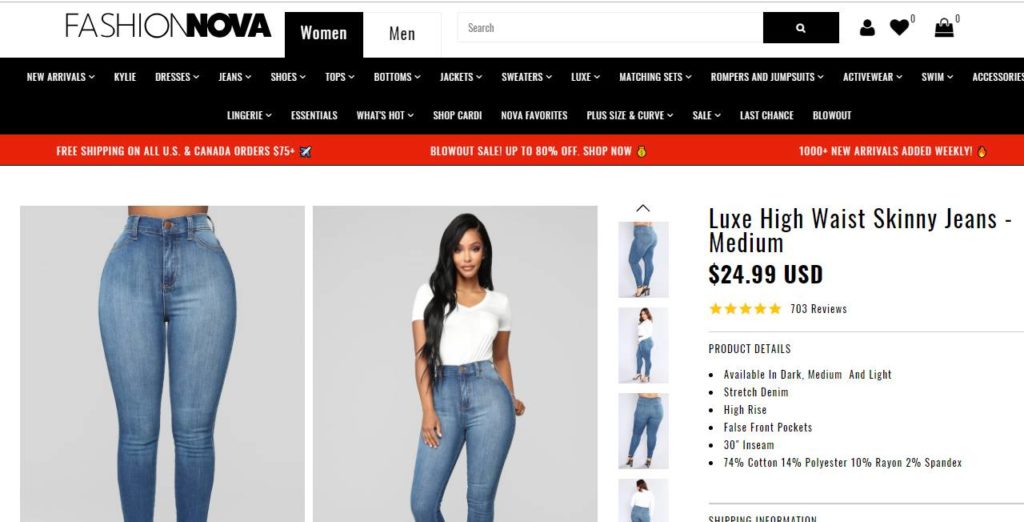The width and height of the screenshot is (1024, 522).
Task: Click the up arrow above the thumbnails
Action: [x=643, y=208]
